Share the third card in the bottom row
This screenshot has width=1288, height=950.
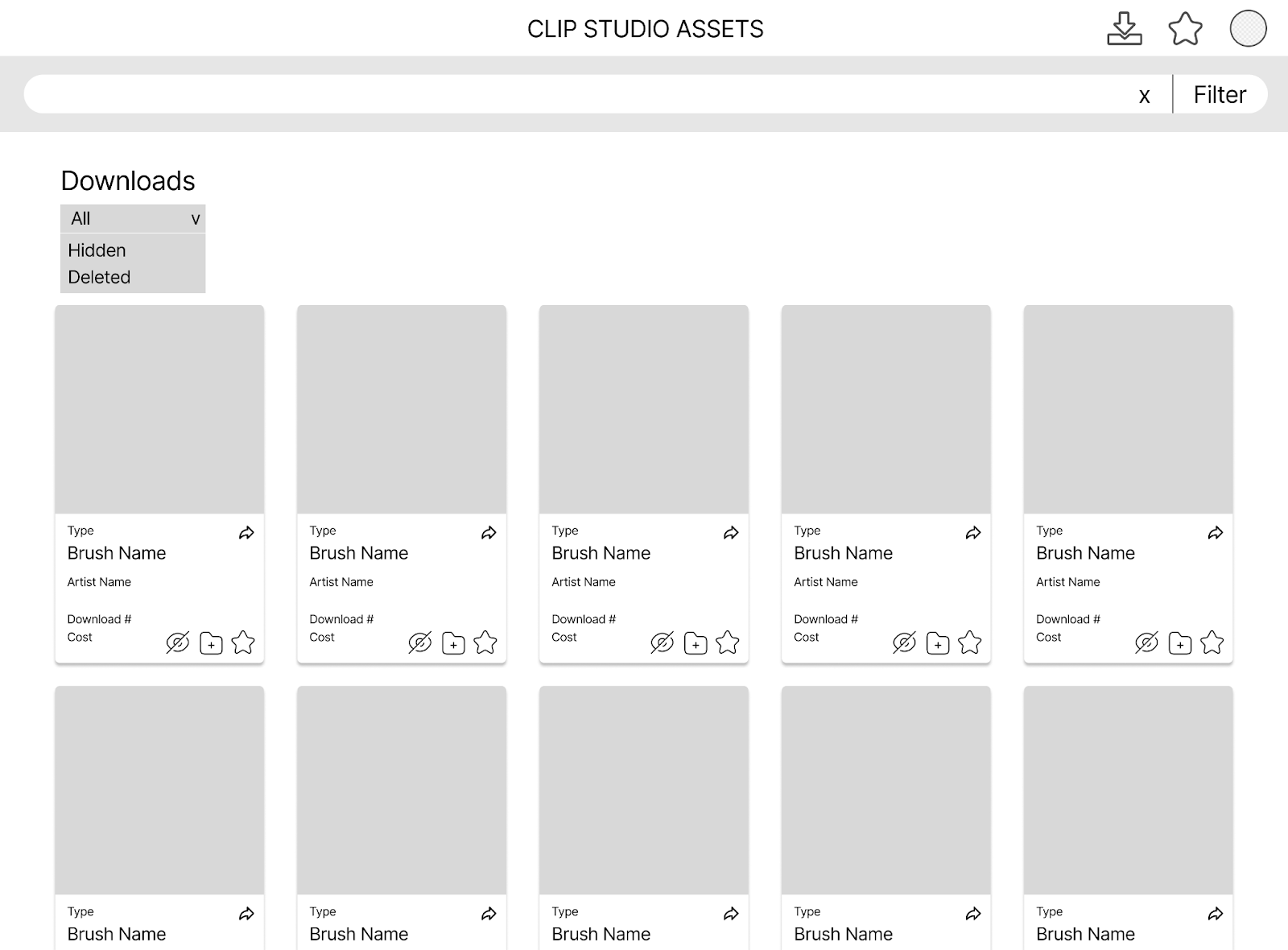click(x=731, y=913)
